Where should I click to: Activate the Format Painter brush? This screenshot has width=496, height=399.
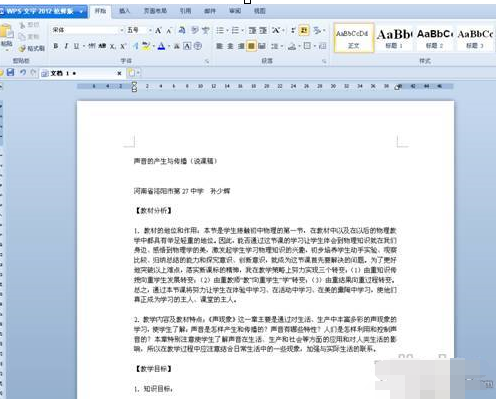(x=32, y=48)
